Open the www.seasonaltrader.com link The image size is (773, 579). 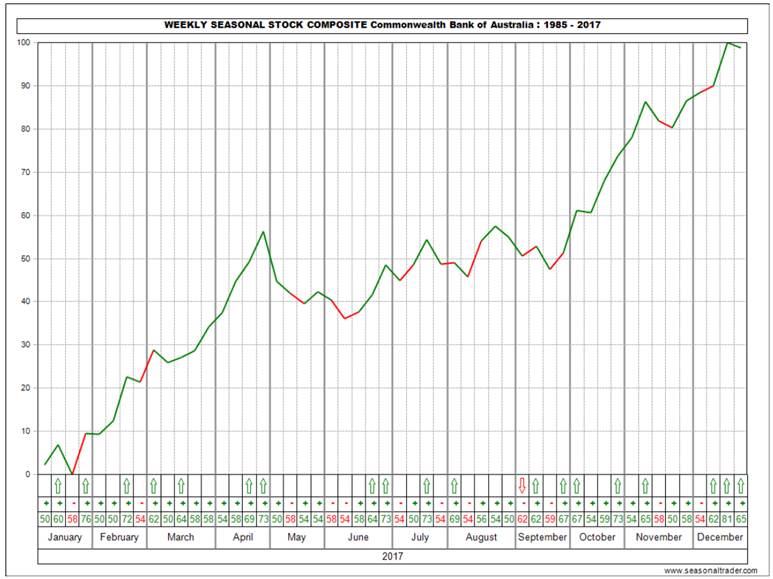[710, 571]
